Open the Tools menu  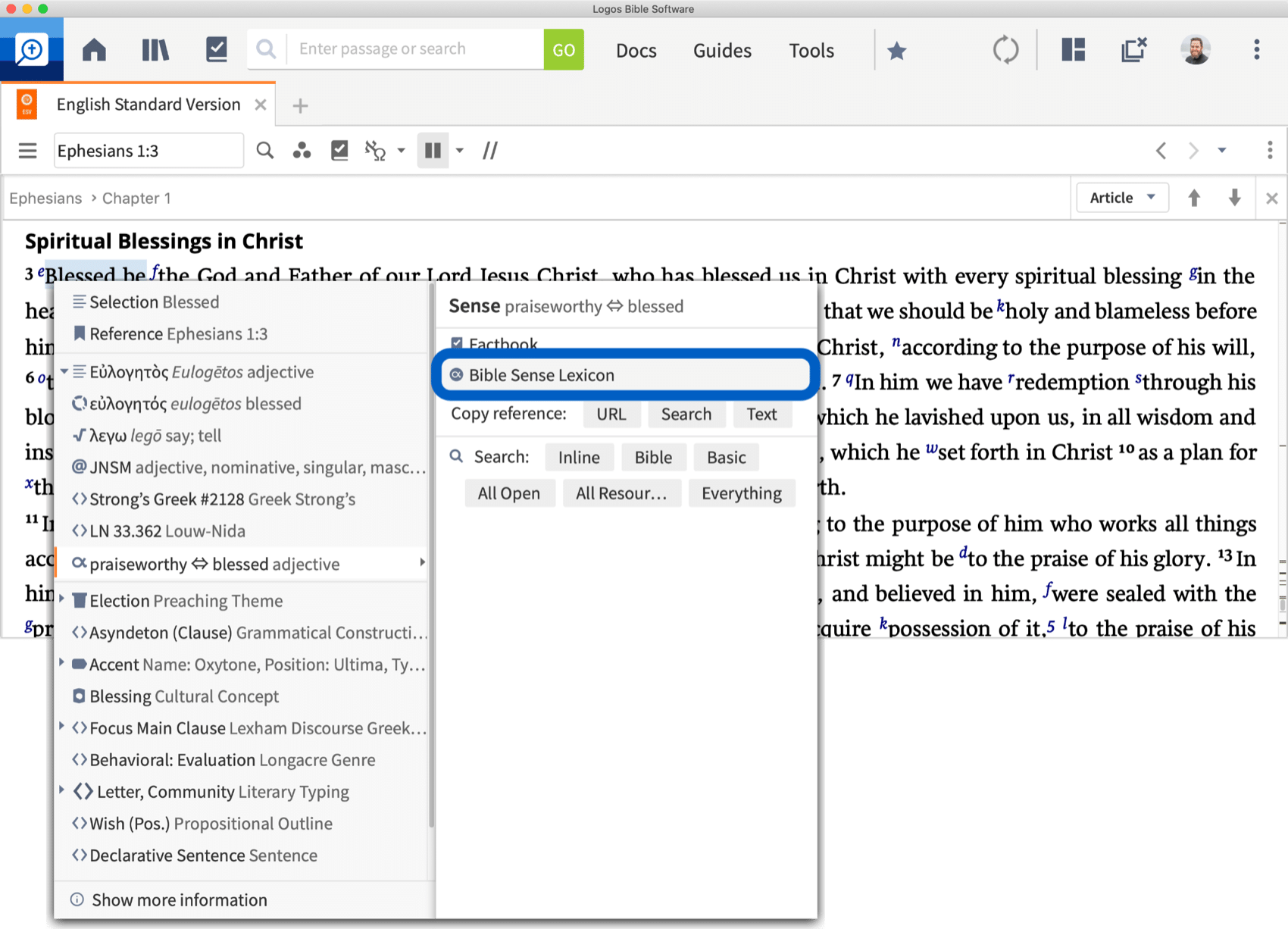pyautogui.click(x=811, y=50)
